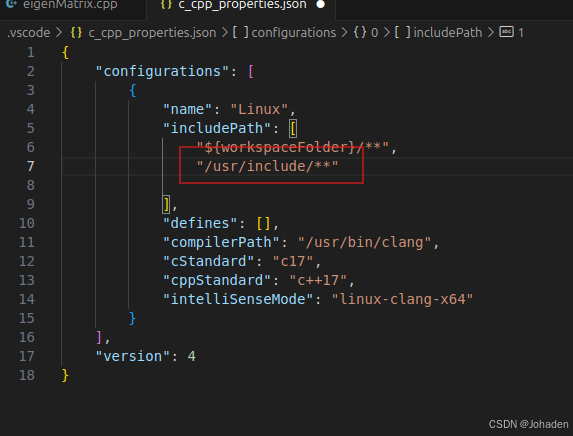The height and width of the screenshot is (436, 573).
Task: Open the breadcrumb index 1 item
Action: pos(521,33)
